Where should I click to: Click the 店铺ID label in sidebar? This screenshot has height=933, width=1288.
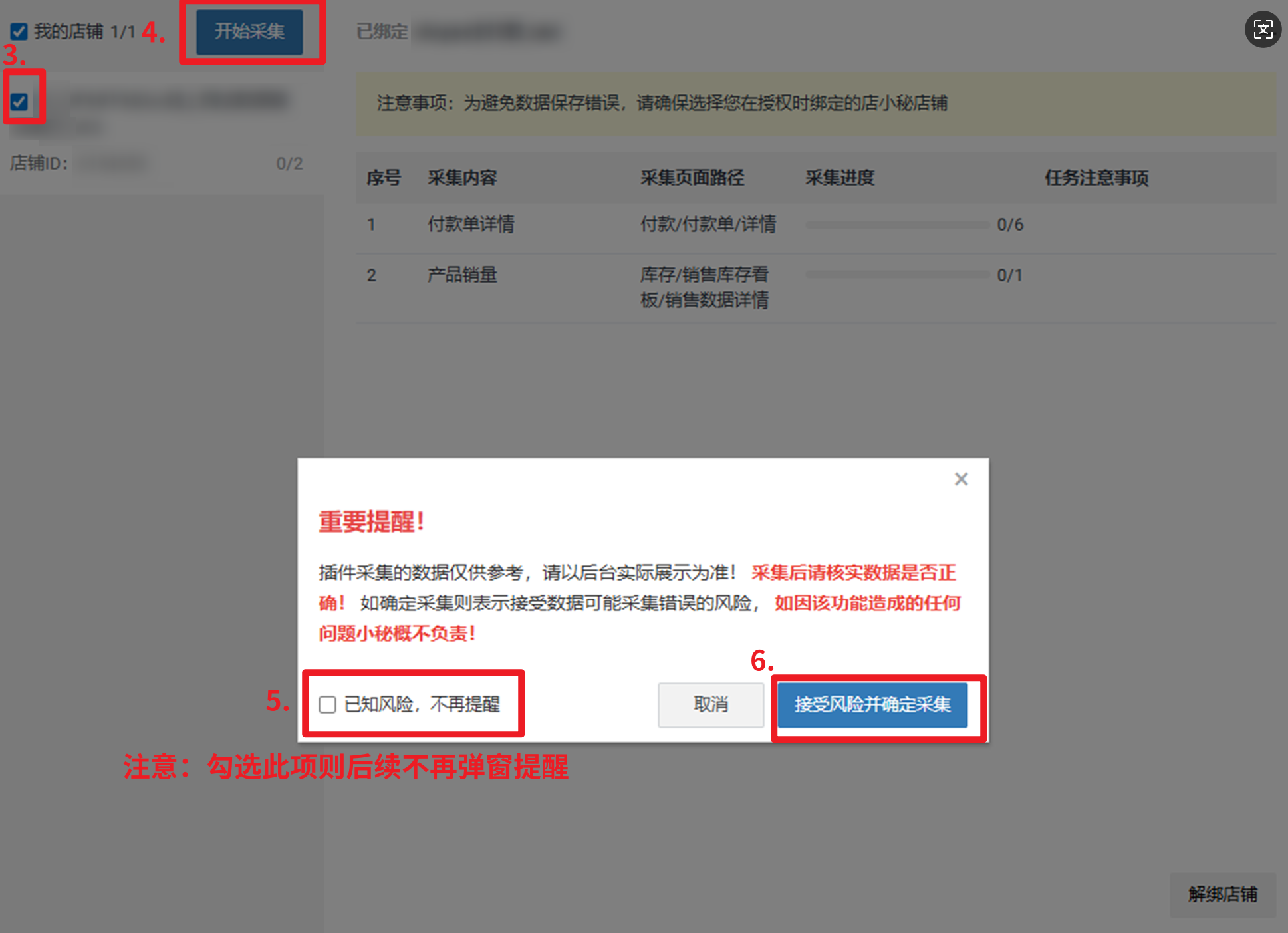(39, 164)
